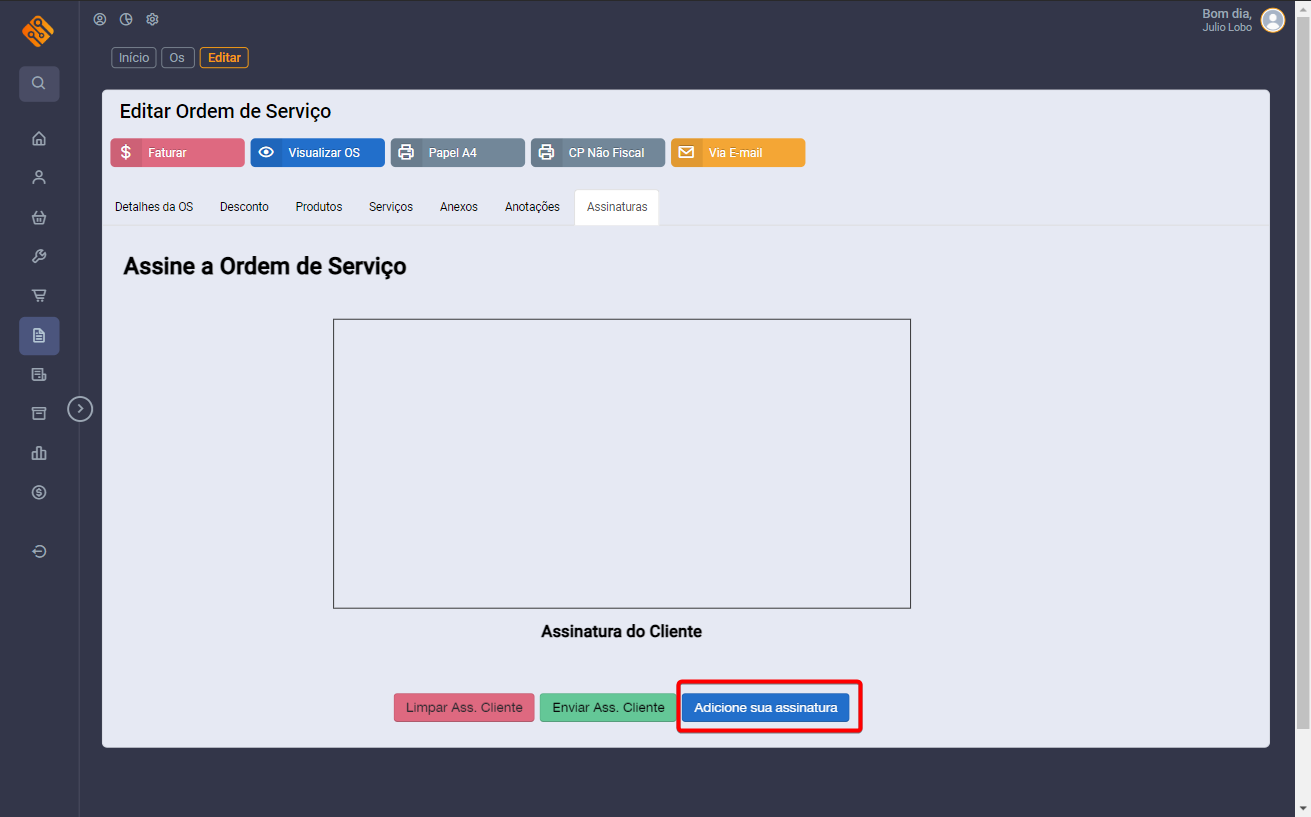Click the user avatar at top right
Screen dimensions: 1311x817
point(1273,20)
